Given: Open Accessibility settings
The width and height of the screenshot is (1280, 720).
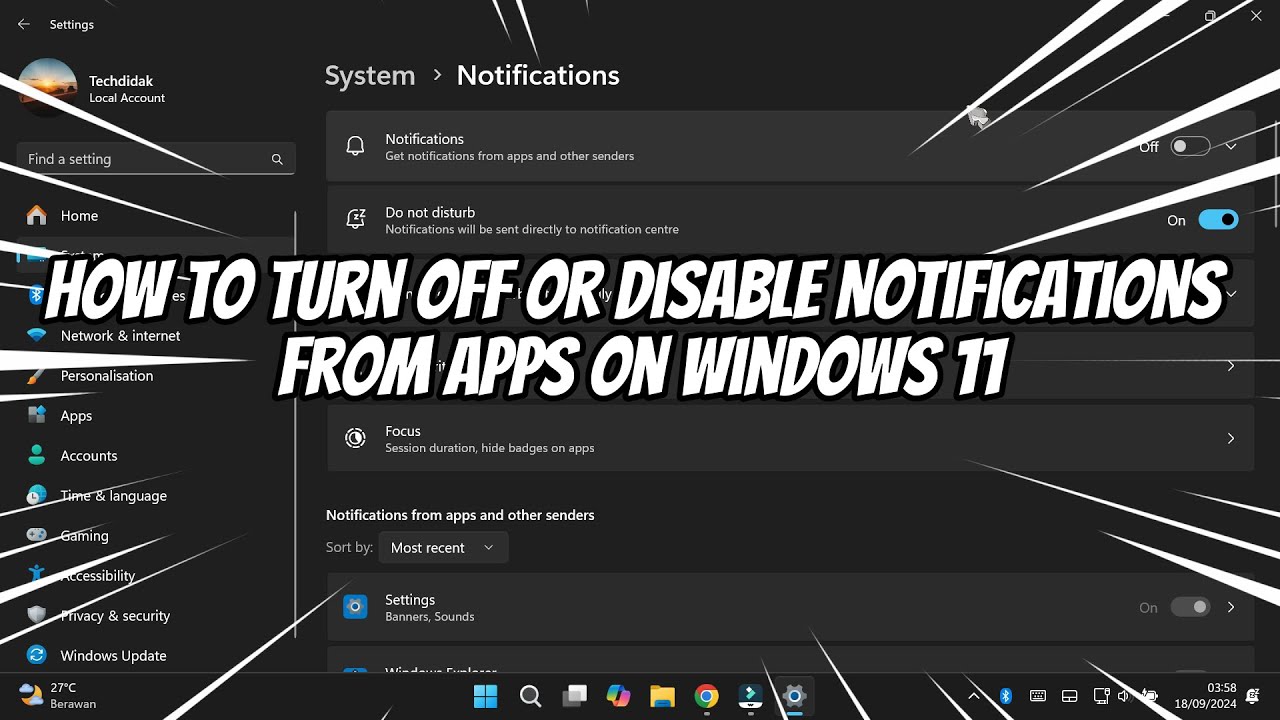Looking at the screenshot, I should [x=97, y=576].
